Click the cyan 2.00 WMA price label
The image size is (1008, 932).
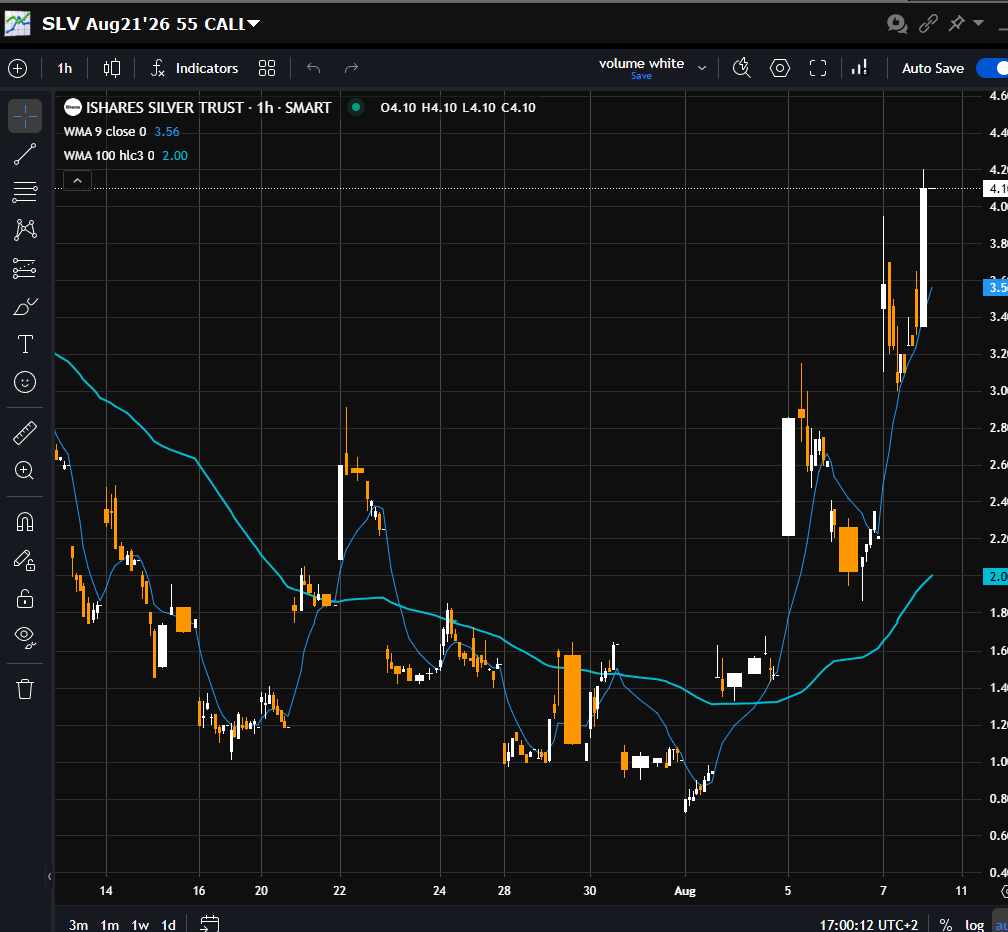point(996,577)
